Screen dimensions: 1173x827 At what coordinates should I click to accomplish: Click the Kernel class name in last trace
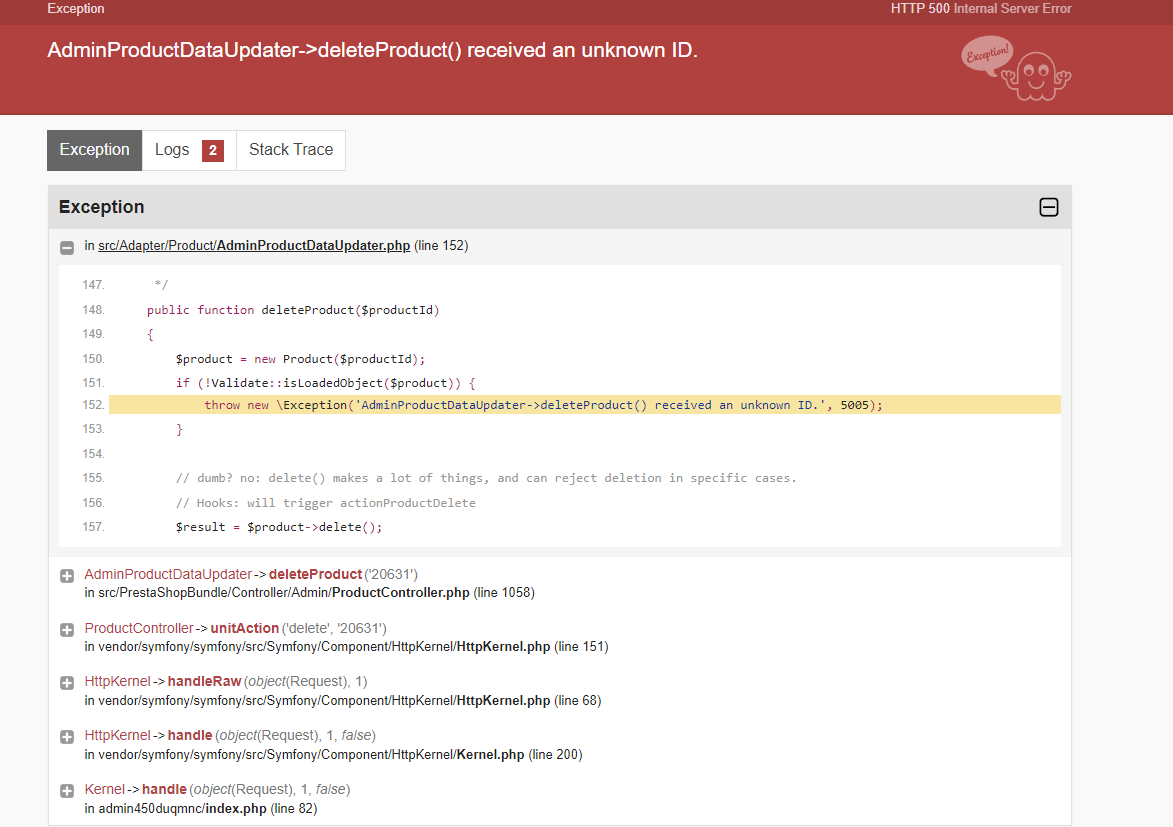click(x=105, y=789)
